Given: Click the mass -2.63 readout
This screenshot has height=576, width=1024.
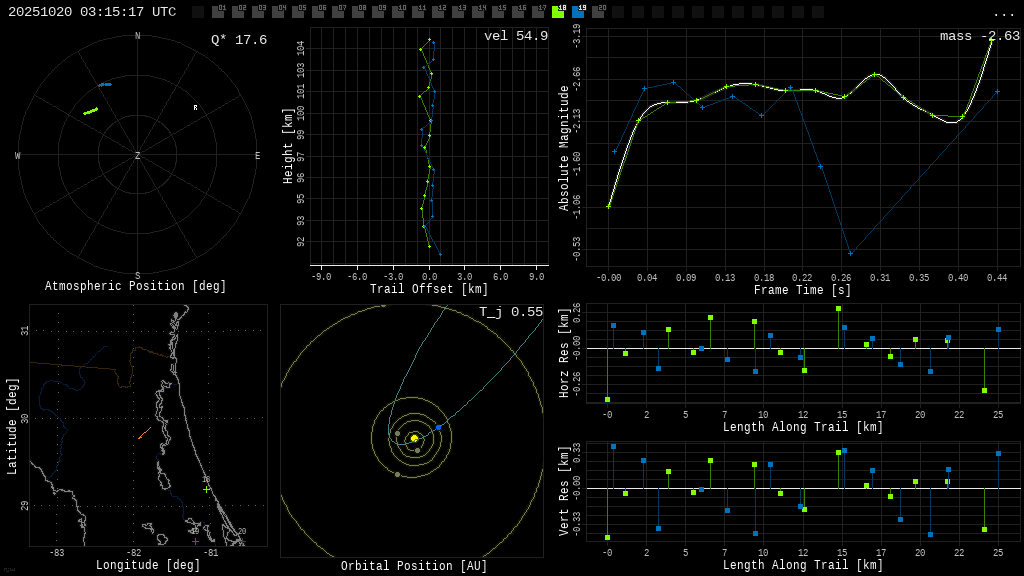Looking at the screenshot, I should coord(979,36).
